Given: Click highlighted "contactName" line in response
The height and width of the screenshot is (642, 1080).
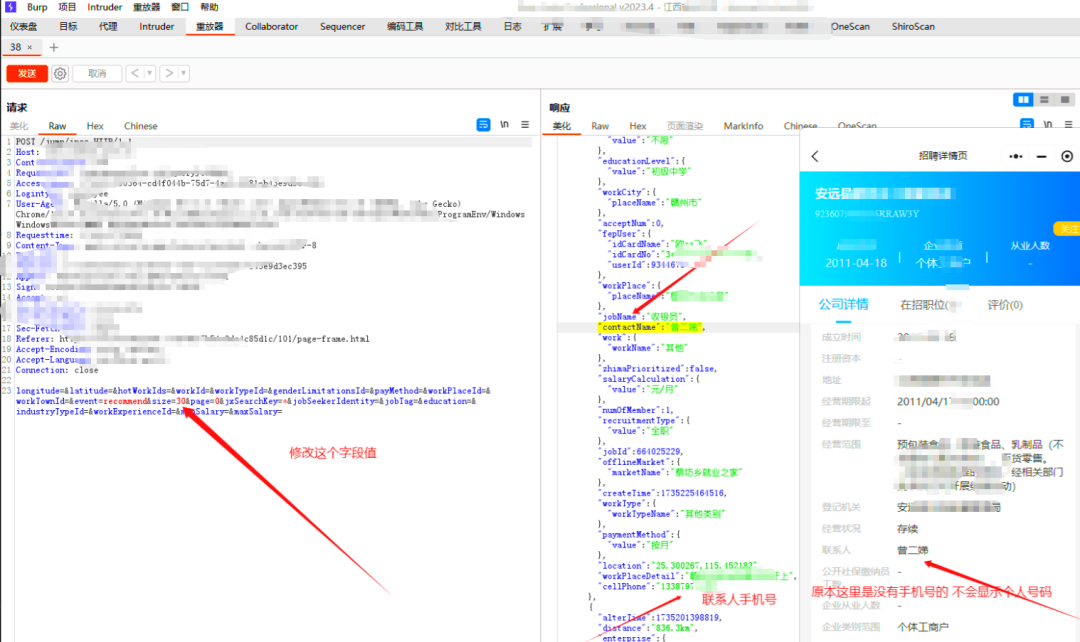Looking at the screenshot, I should [651, 327].
